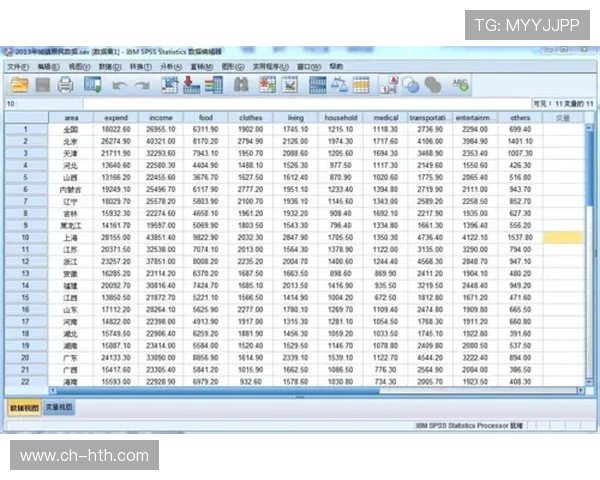
Task: Click the Save file toolbar icon
Action: 42,85
